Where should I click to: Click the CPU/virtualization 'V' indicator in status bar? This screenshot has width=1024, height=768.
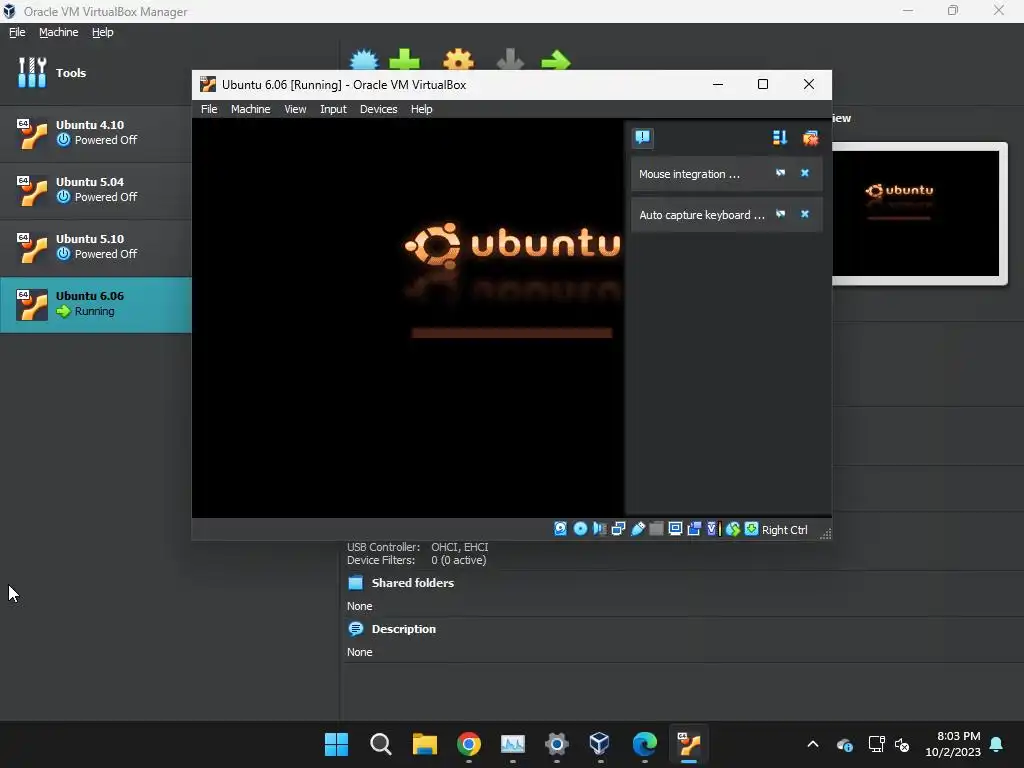[712, 529]
